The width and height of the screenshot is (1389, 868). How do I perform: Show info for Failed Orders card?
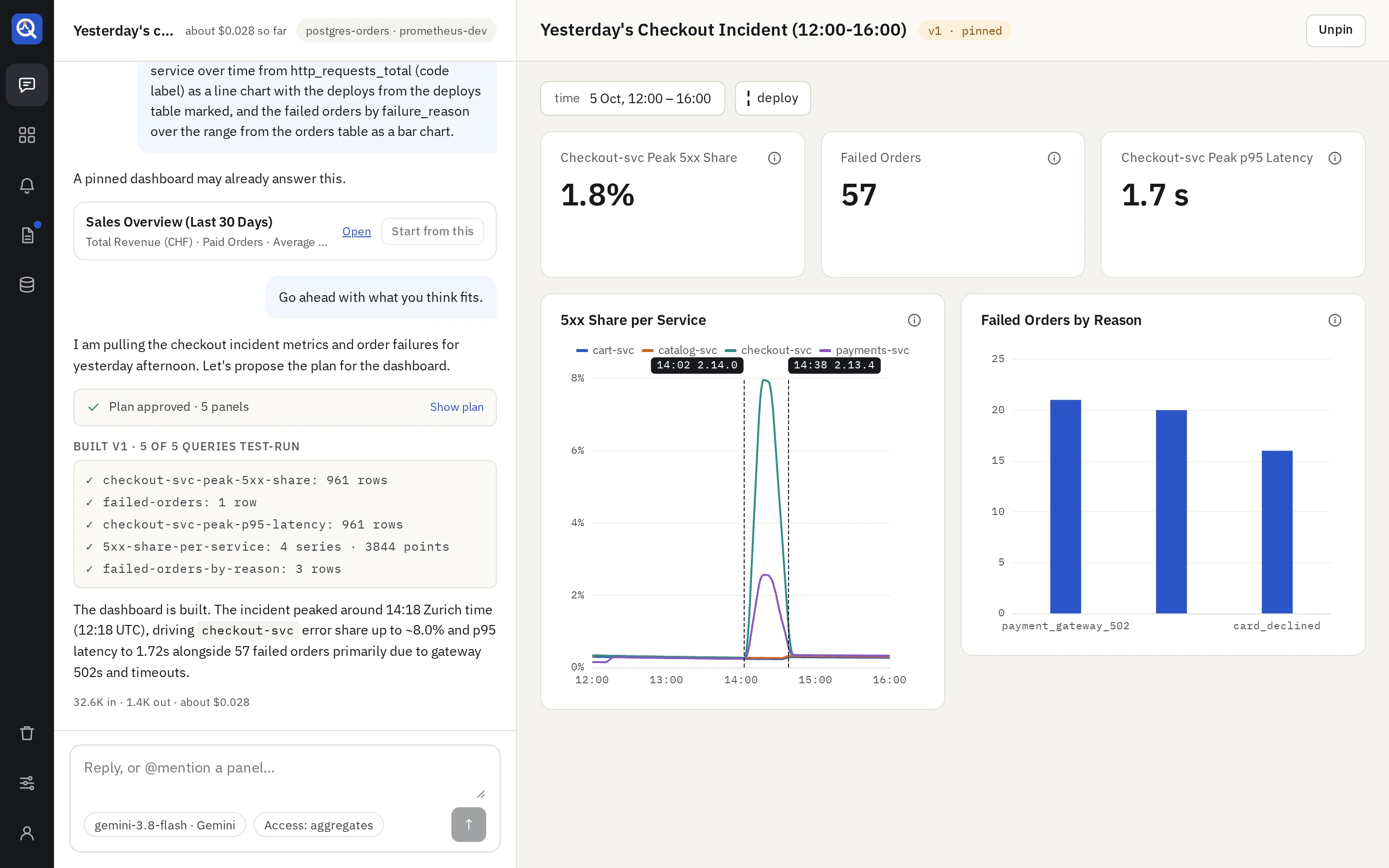pyautogui.click(x=1054, y=158)
